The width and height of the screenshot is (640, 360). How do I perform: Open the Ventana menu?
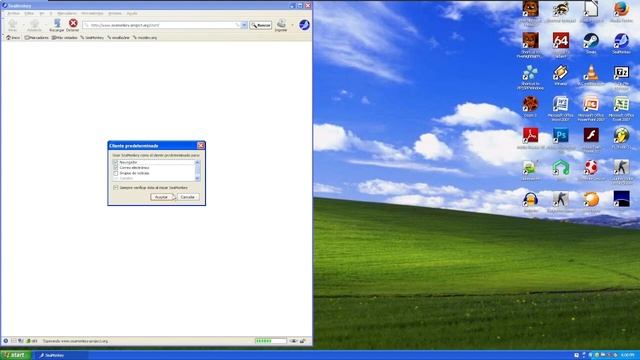point(115,13)
